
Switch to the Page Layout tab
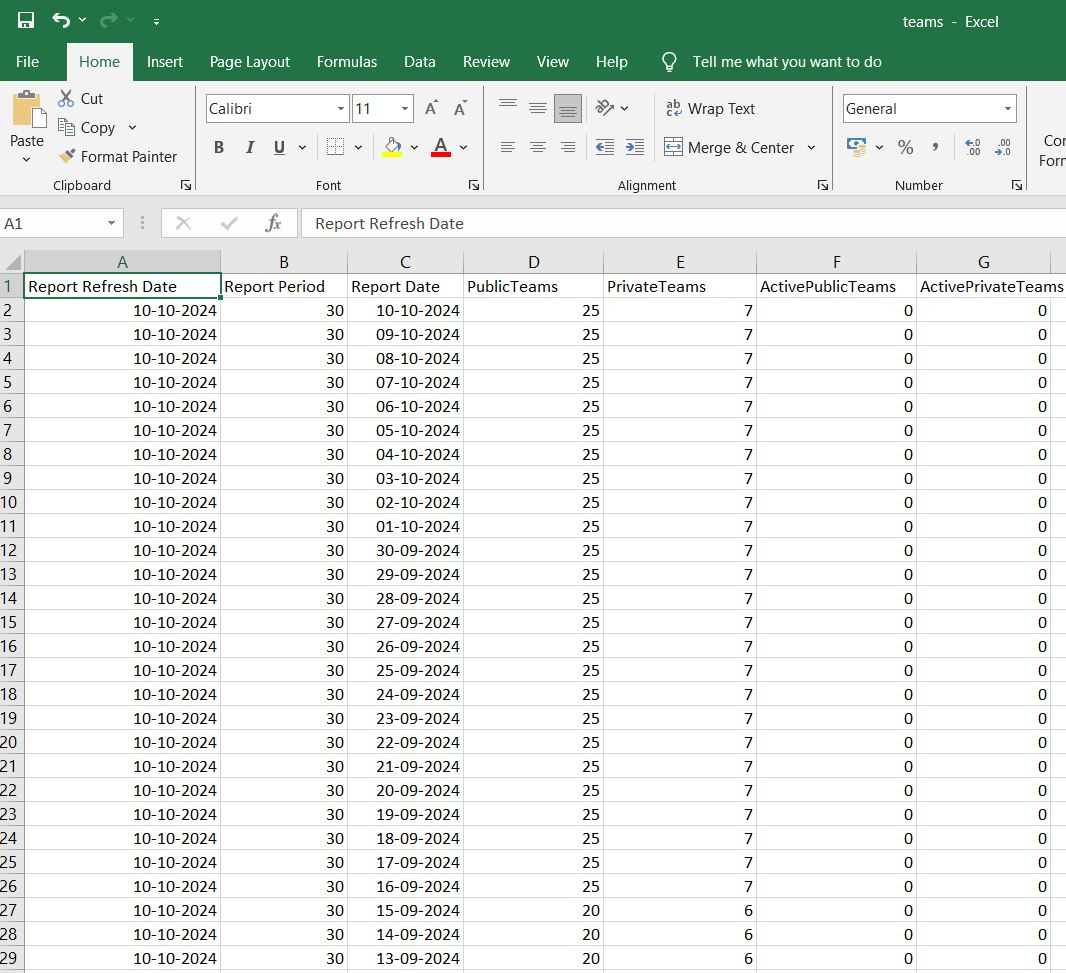click(x=249, y=62)
